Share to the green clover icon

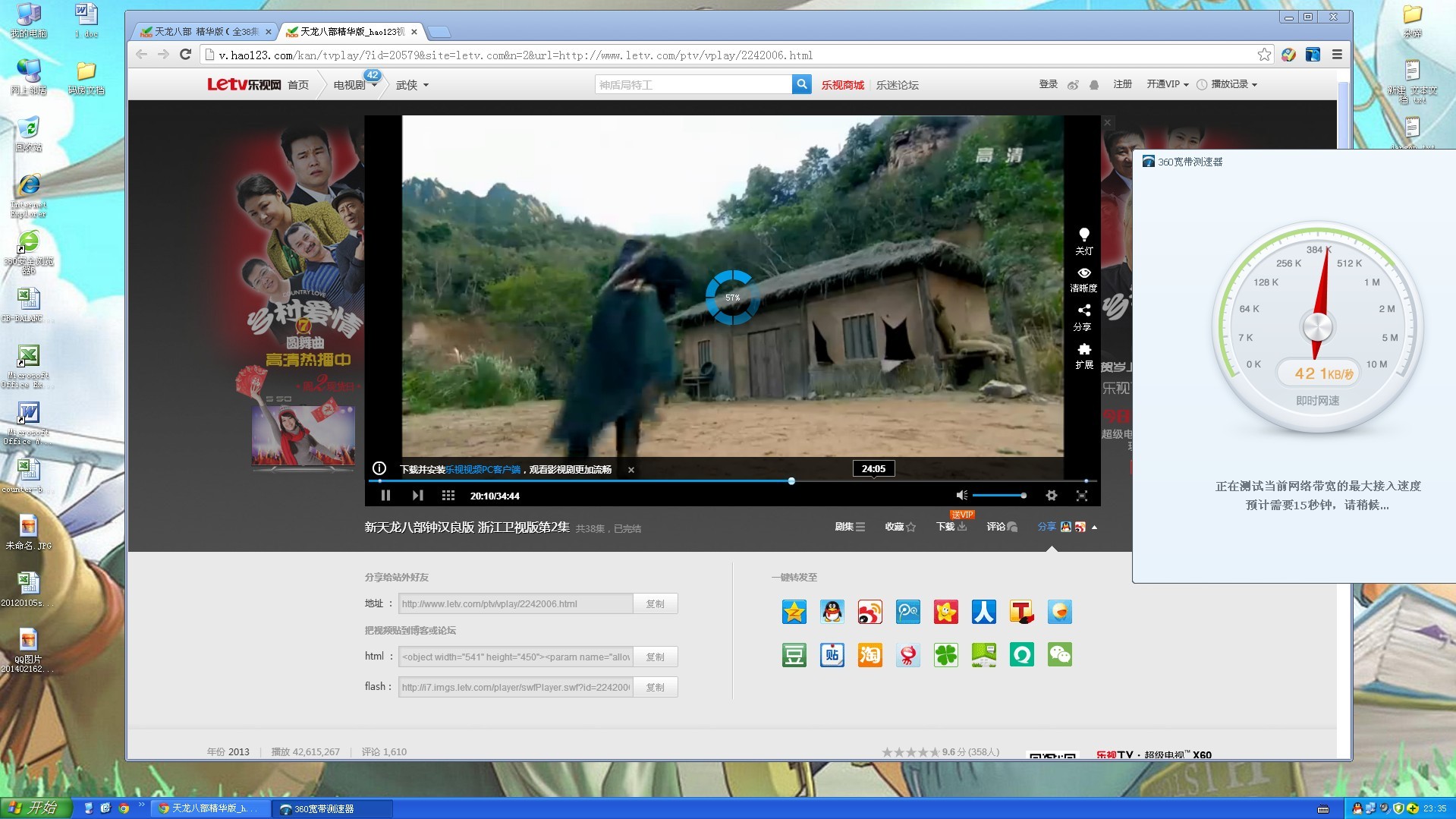946,654
